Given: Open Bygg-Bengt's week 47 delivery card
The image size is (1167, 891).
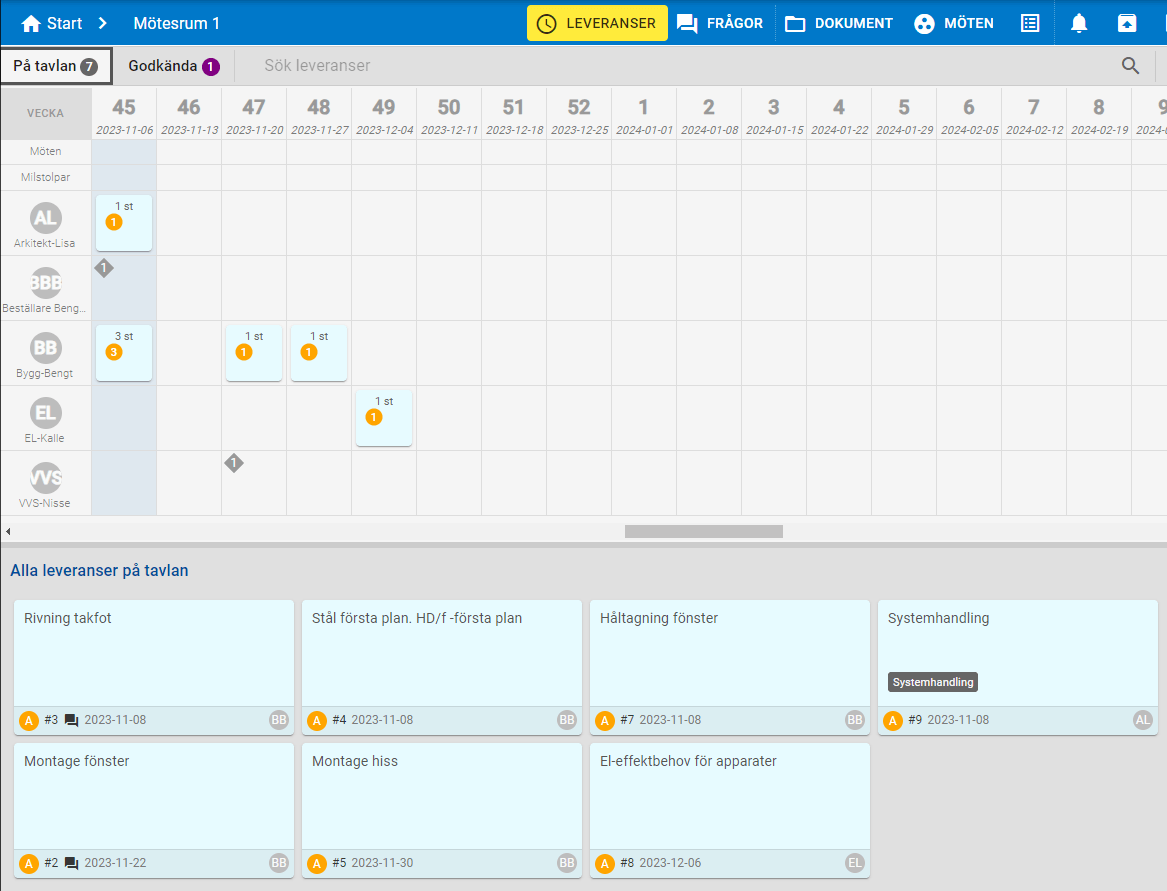Looking at the screenshot, I should [254, 353].
